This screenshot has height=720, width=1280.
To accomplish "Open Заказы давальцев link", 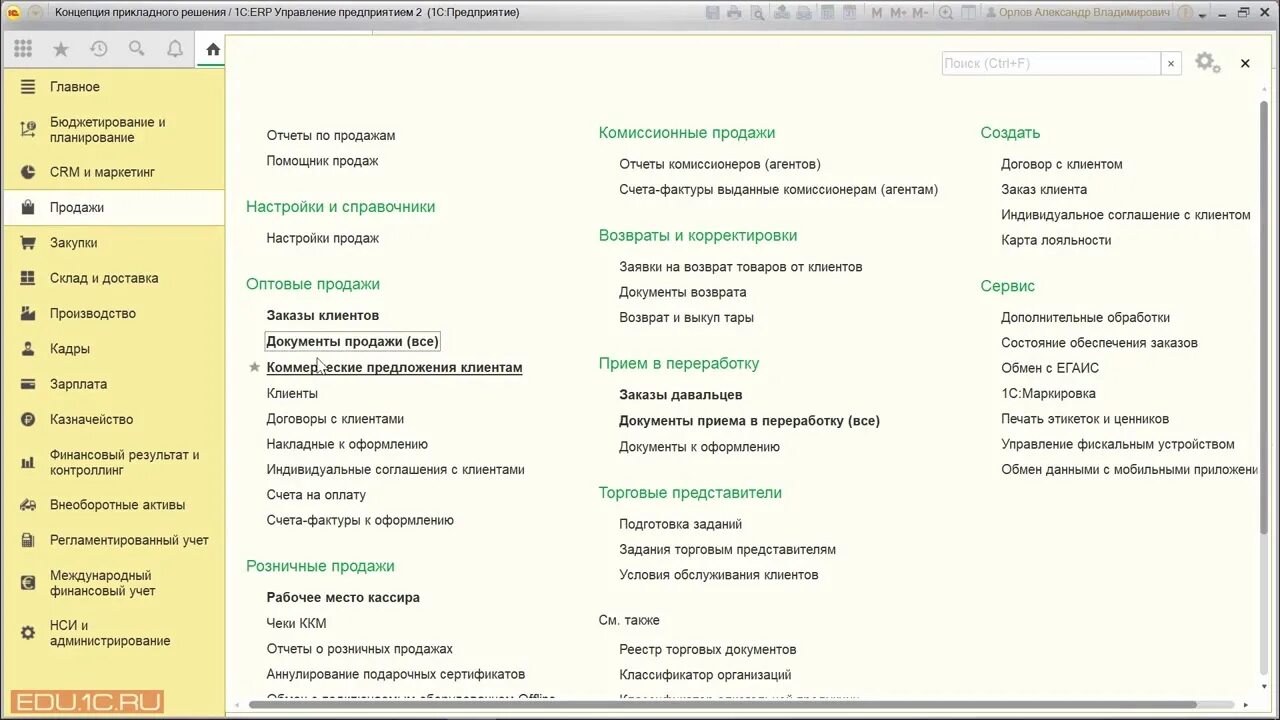I will point(681,395).
